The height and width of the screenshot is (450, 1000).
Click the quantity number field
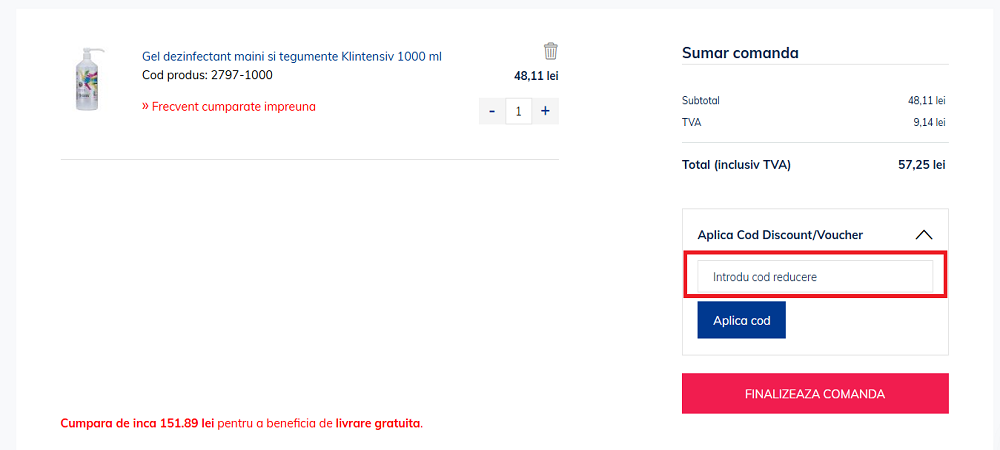[518, 110]
